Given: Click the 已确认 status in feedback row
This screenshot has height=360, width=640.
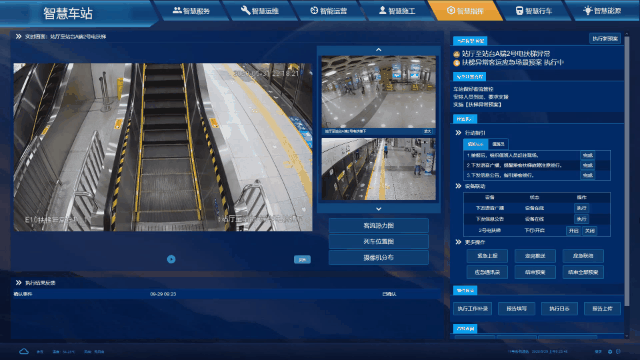Looking at the screenshot, I should click(x=389, y=294).
